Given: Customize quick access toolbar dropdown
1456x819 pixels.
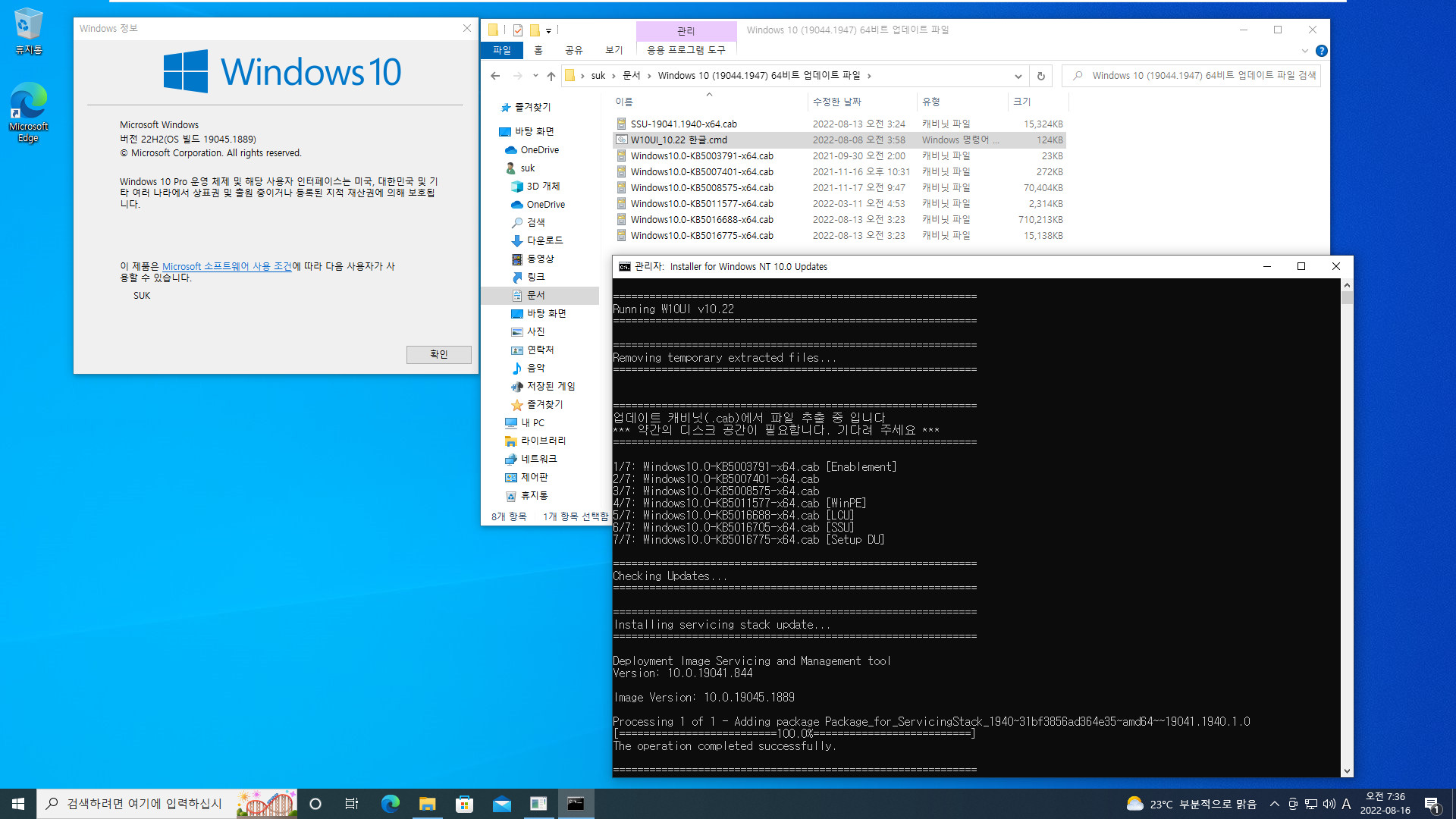Looking at the screenshot, I should point(548,31).
